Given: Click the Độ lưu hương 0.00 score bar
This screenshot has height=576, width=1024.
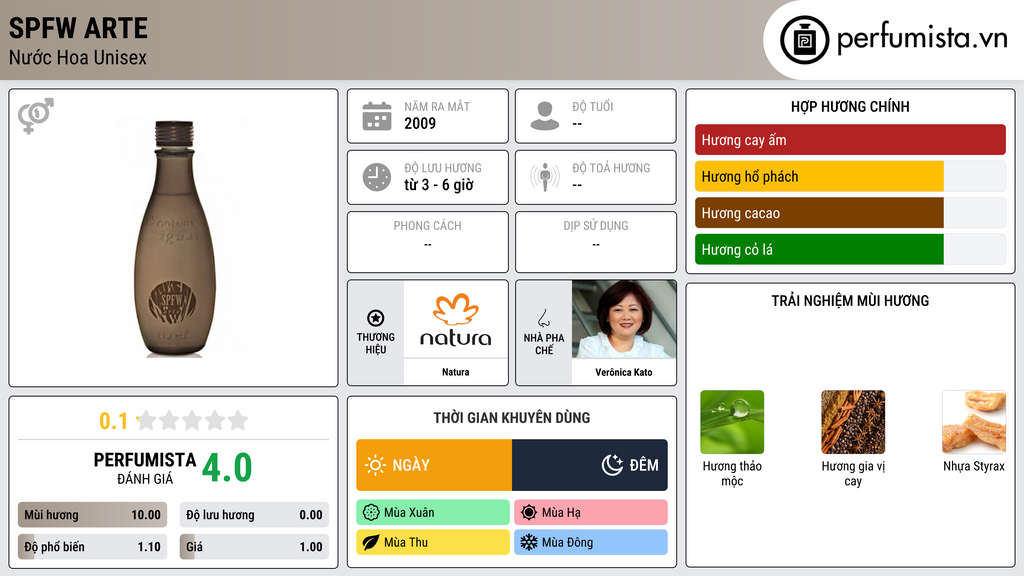Looking at the screenshot, I should 254,515.
